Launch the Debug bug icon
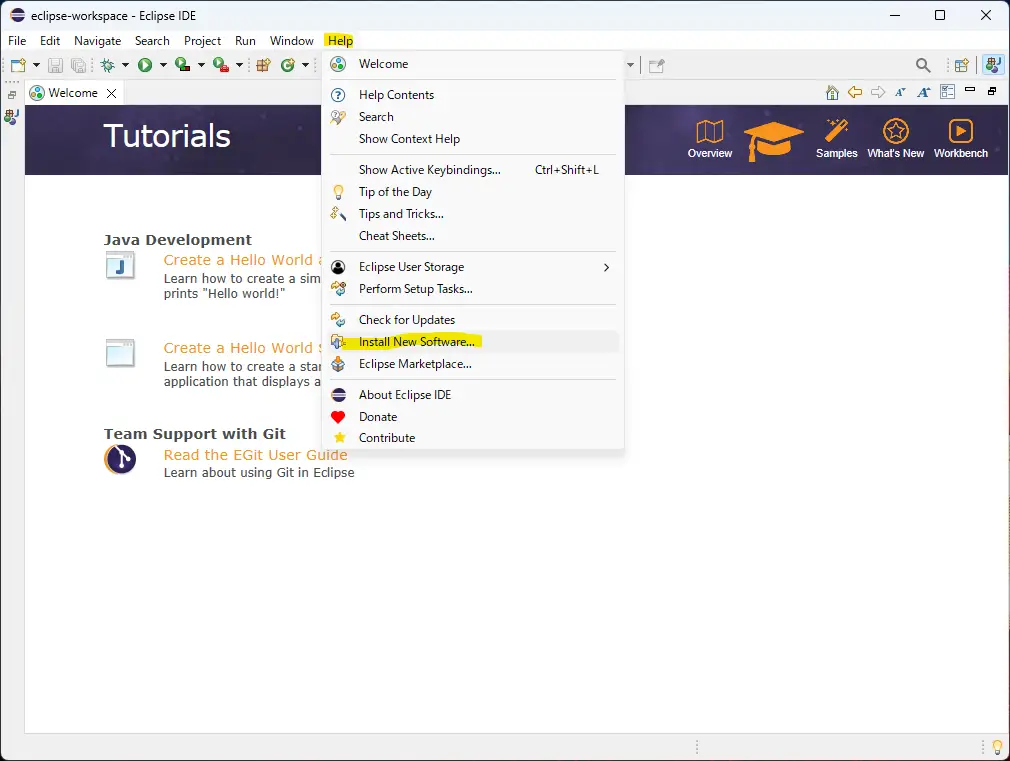The width and height of the screenshot is (1010, 761). [108, 65]
